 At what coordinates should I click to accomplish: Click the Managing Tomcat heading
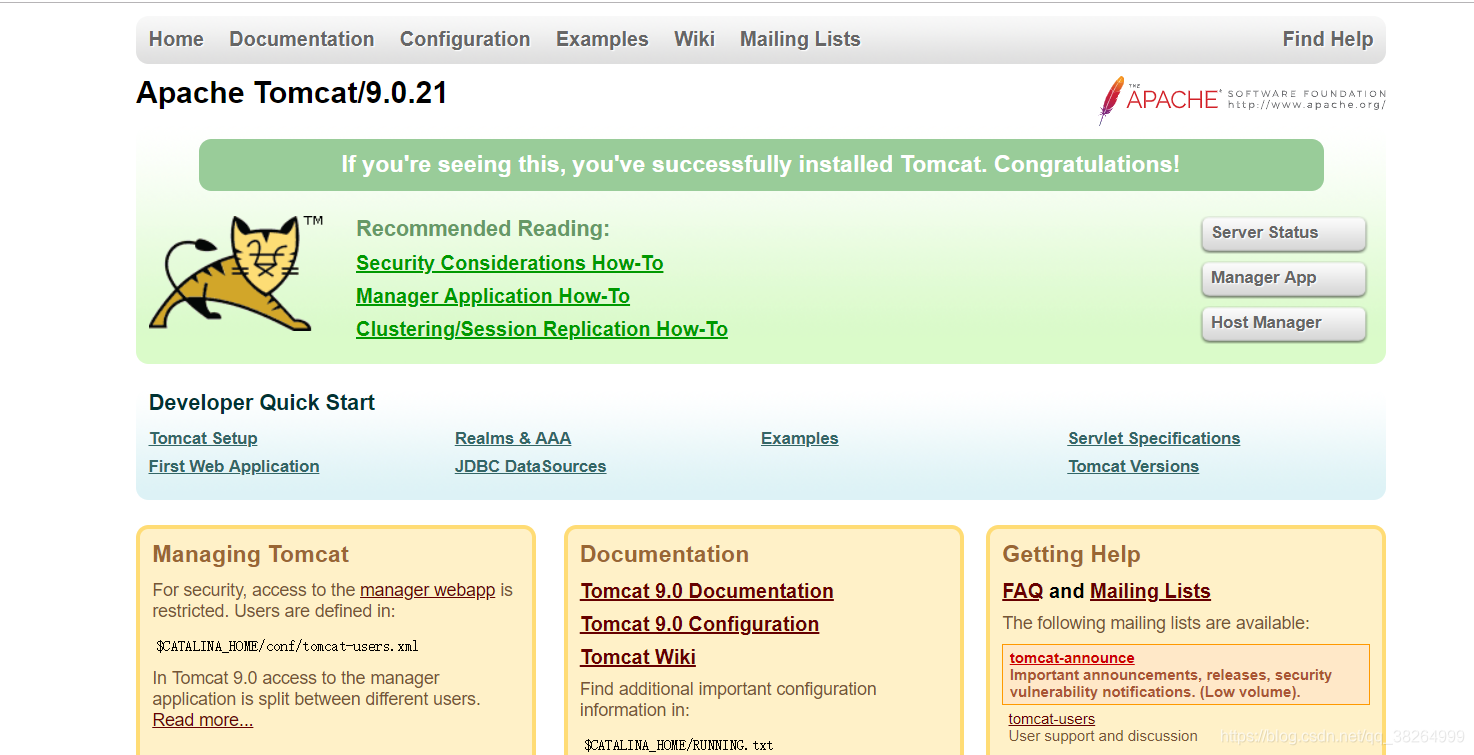[x=251, y=555]
